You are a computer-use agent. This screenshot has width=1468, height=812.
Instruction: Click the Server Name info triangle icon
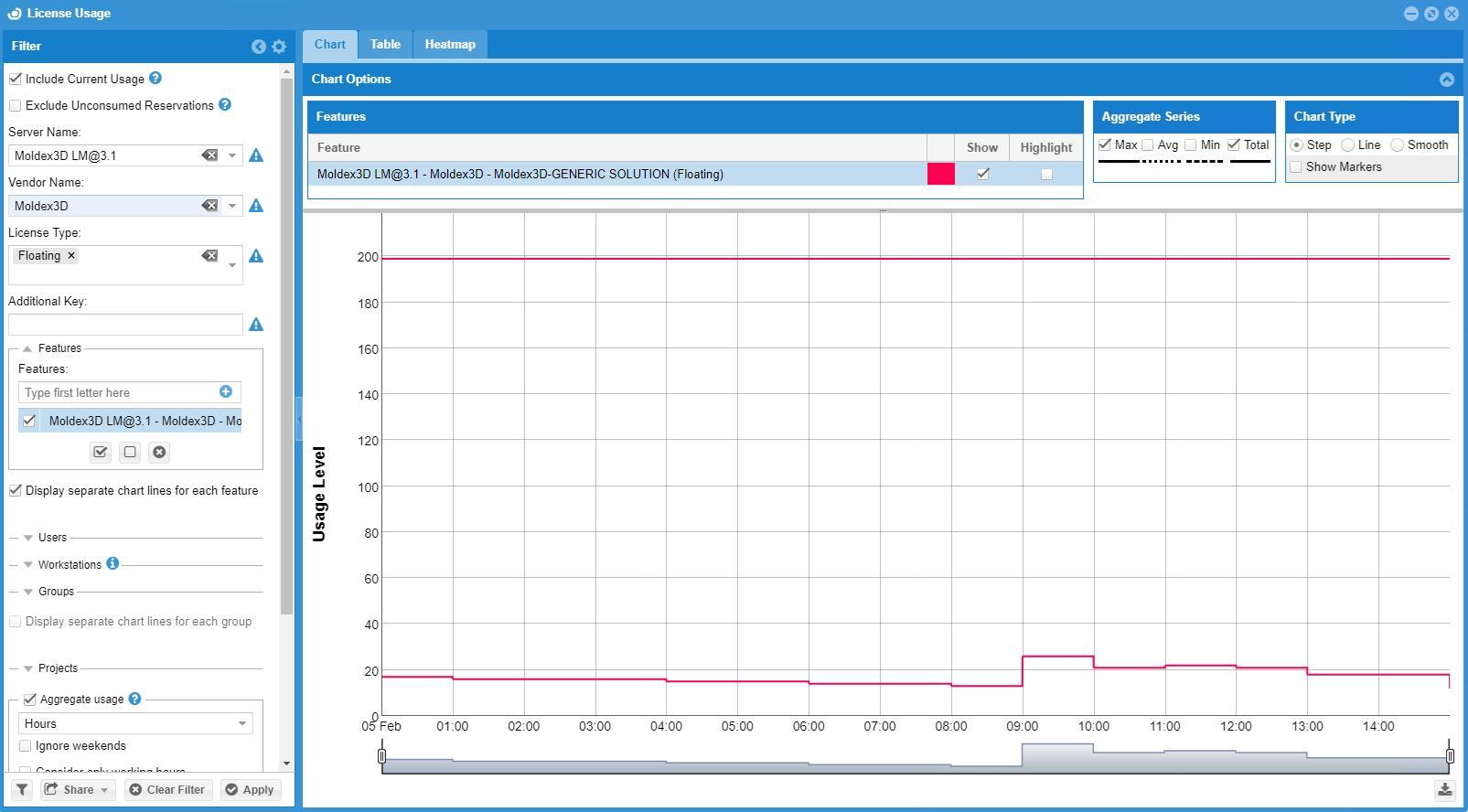pos(256,155)
